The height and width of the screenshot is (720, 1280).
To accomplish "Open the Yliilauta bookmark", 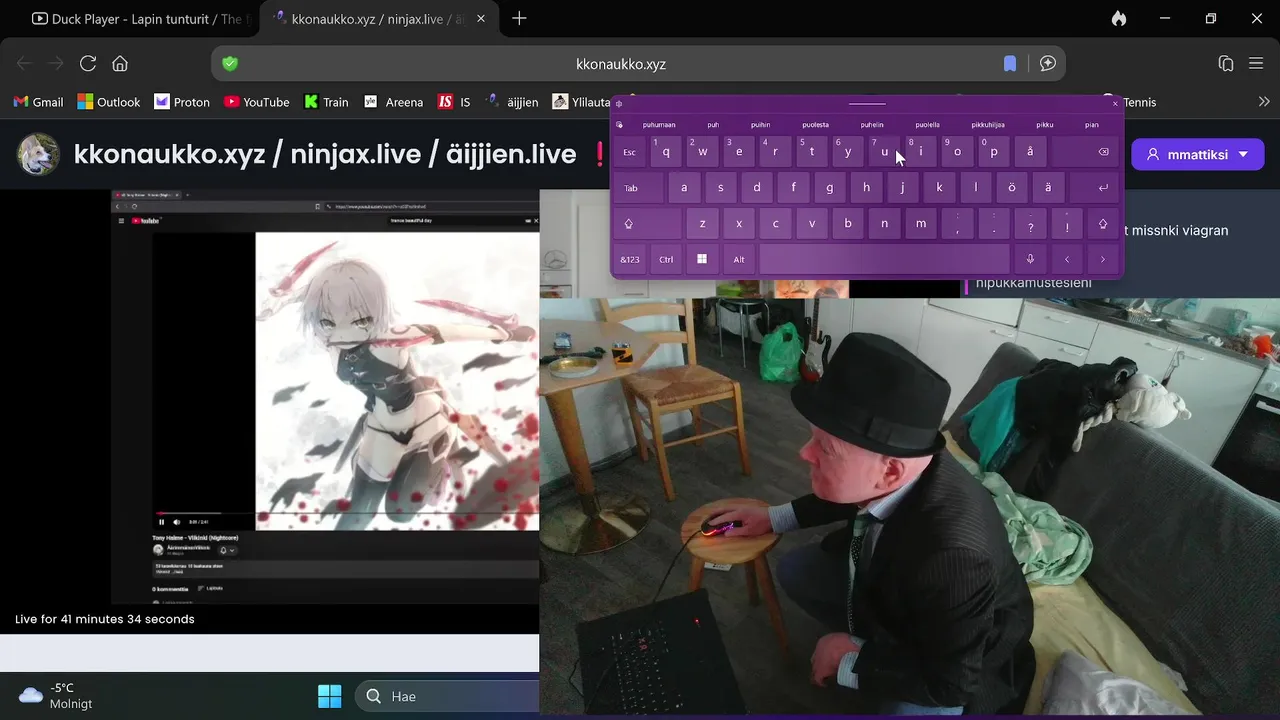I will pyautogui.click(x=582, y=102).
